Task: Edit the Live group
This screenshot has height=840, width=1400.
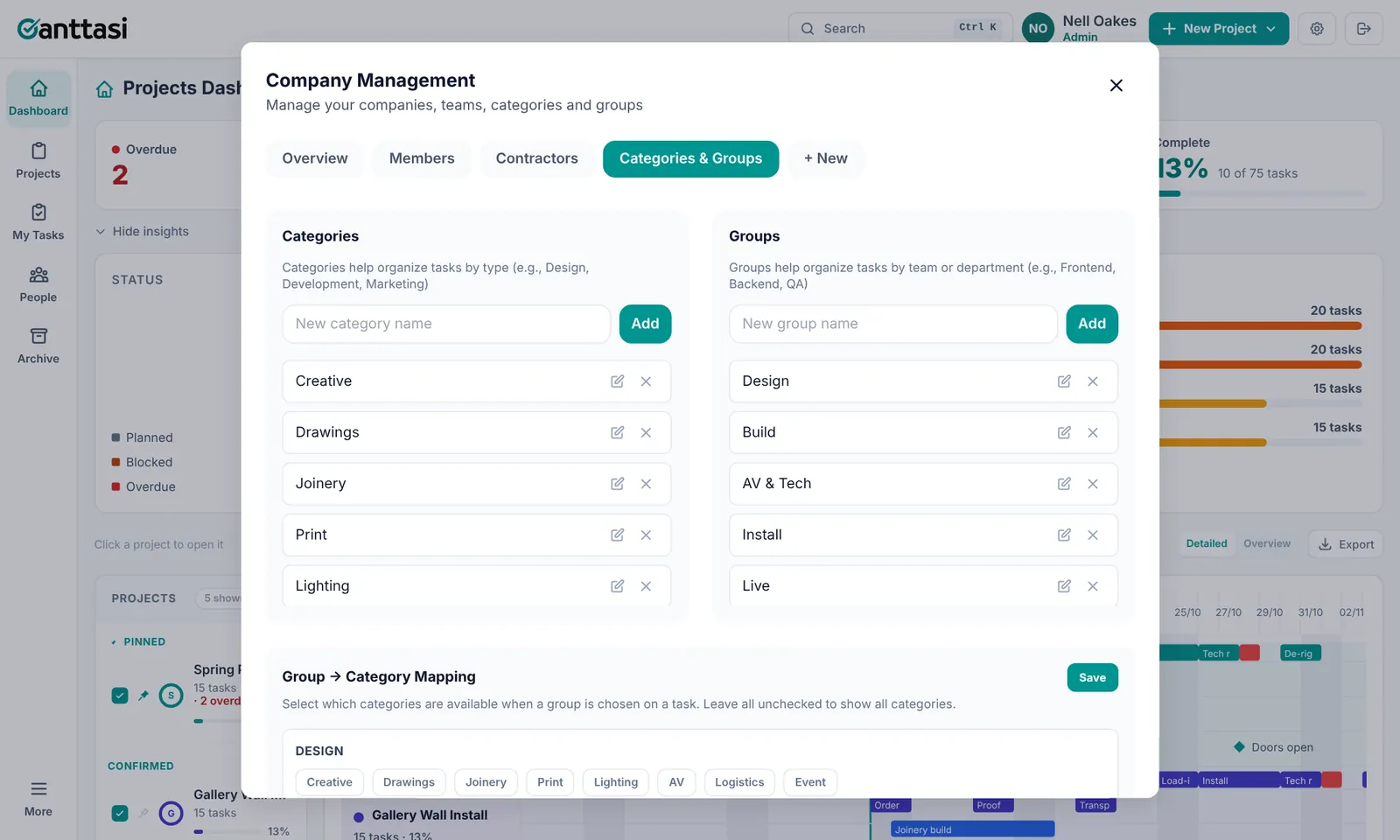Action: [x=1064, y=586]
